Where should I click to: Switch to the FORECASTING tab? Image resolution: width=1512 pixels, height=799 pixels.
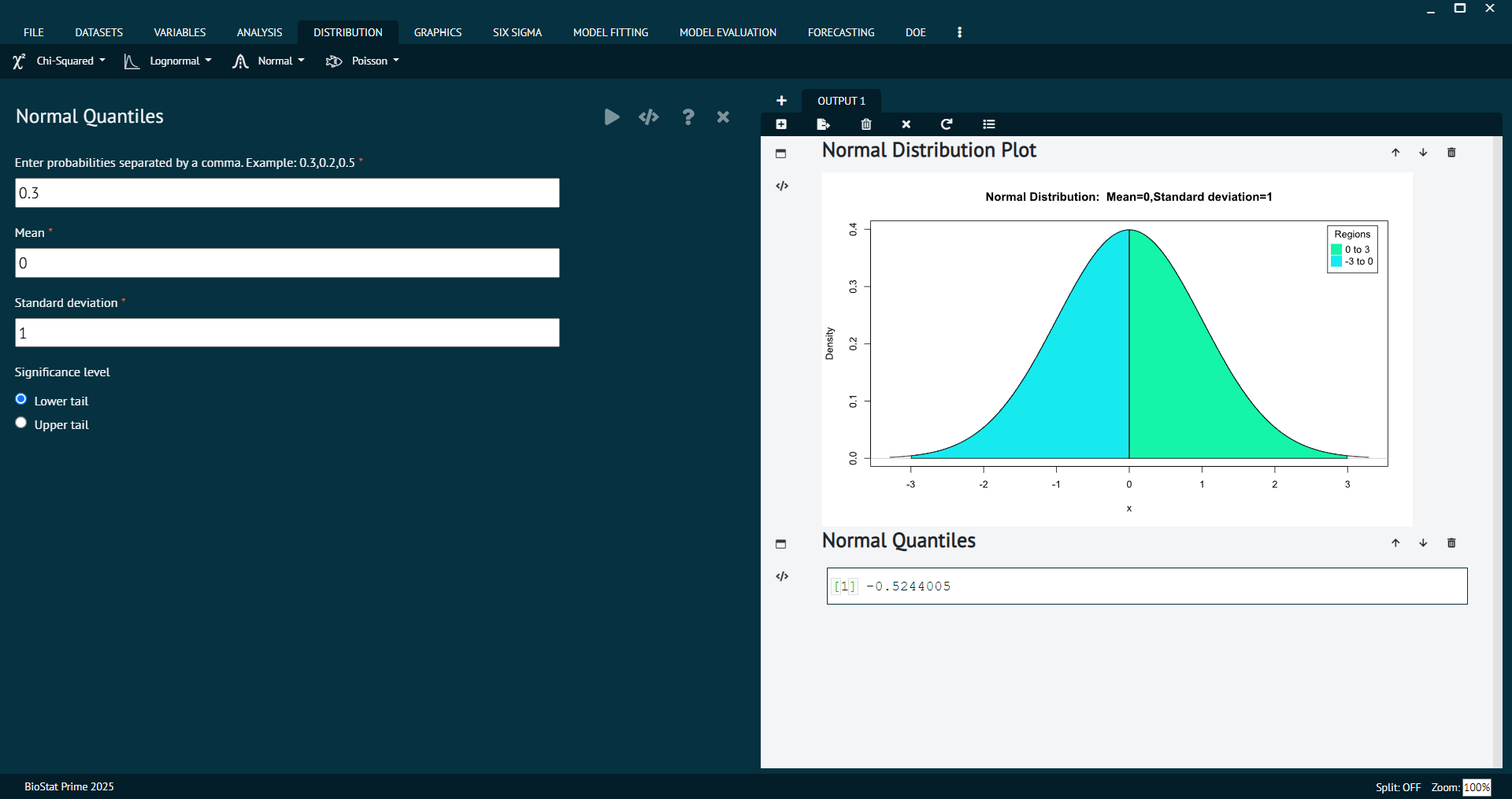[841, 32]
